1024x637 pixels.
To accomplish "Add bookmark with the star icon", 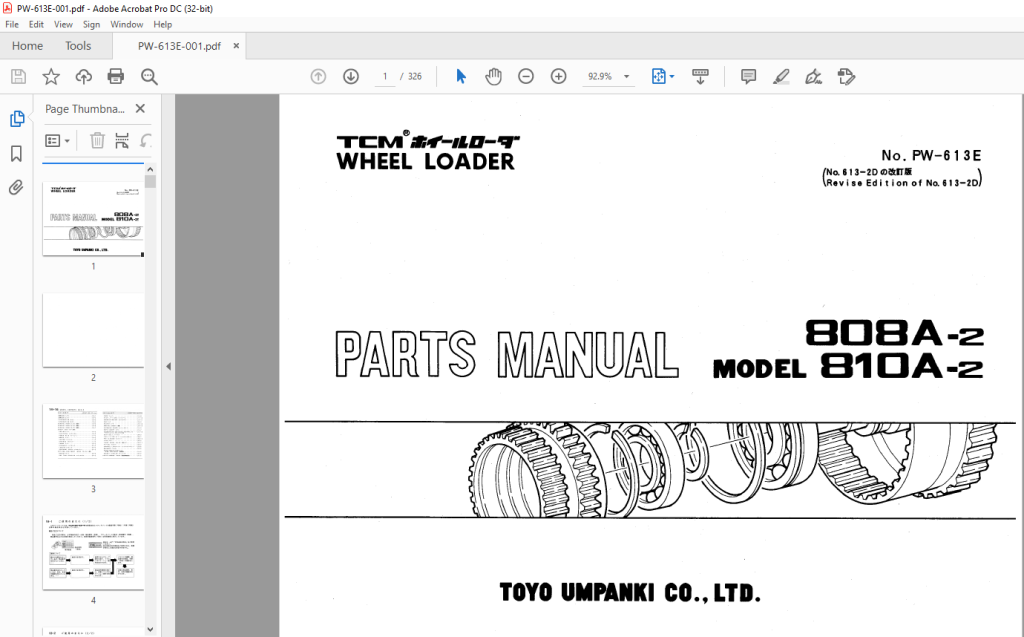I will 51,76.
